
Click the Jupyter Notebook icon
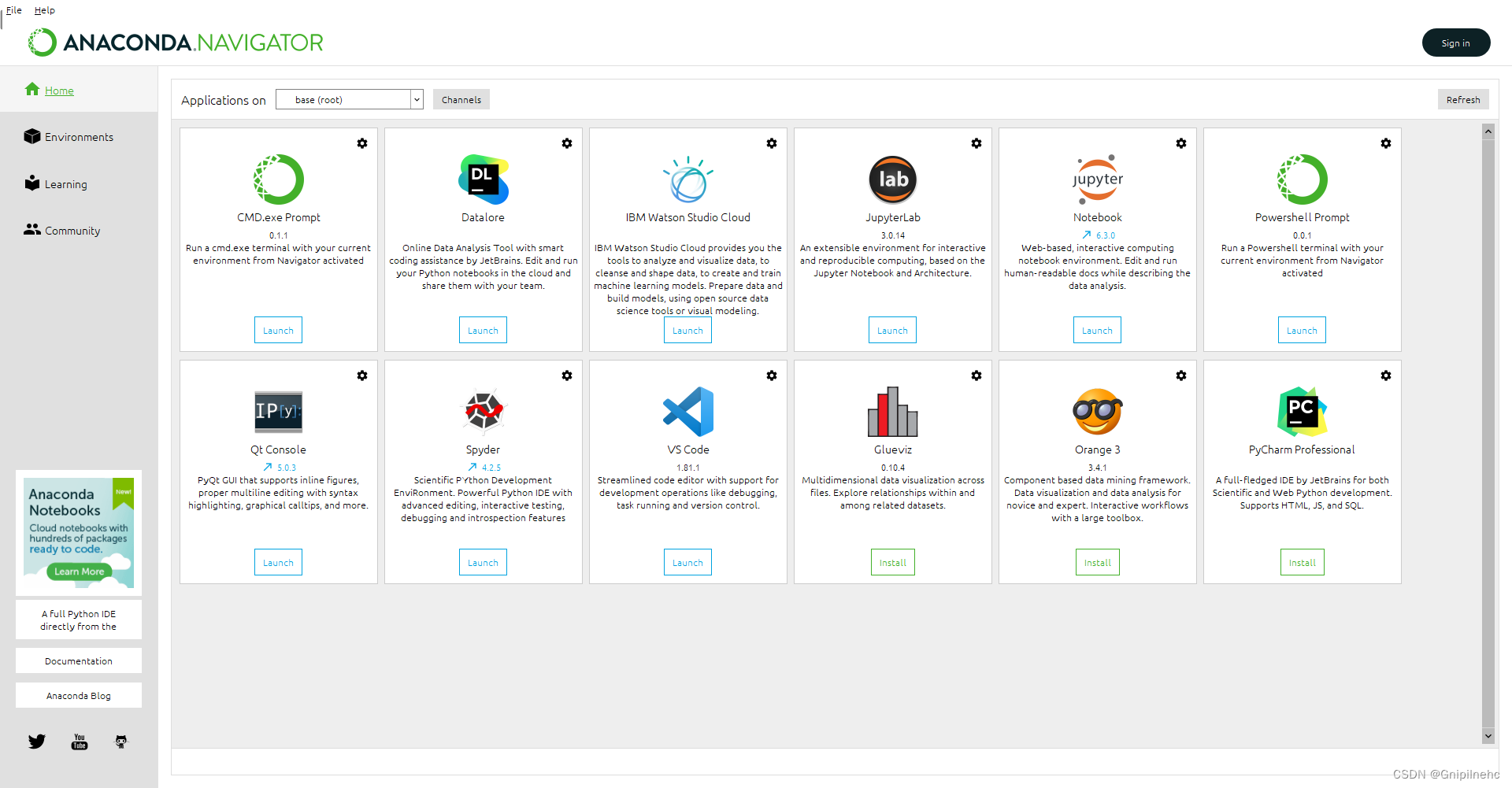1098,179
